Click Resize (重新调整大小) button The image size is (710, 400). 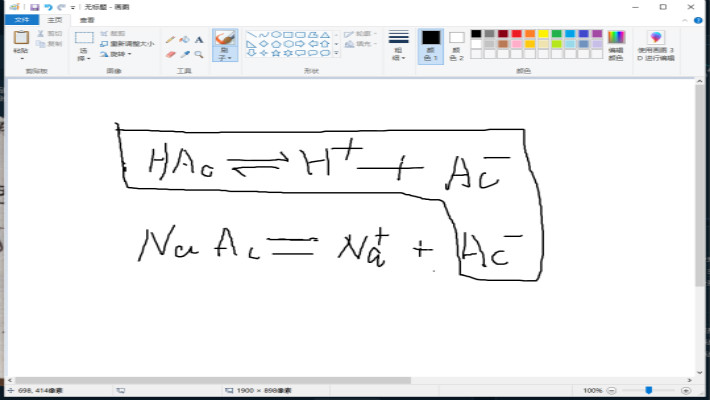[126, 44]
